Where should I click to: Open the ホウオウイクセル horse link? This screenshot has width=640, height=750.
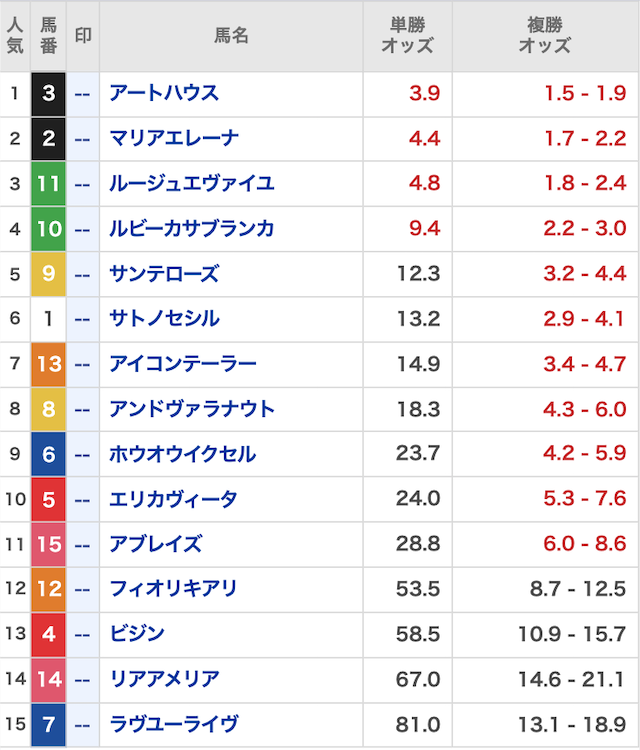click(182, 454)
